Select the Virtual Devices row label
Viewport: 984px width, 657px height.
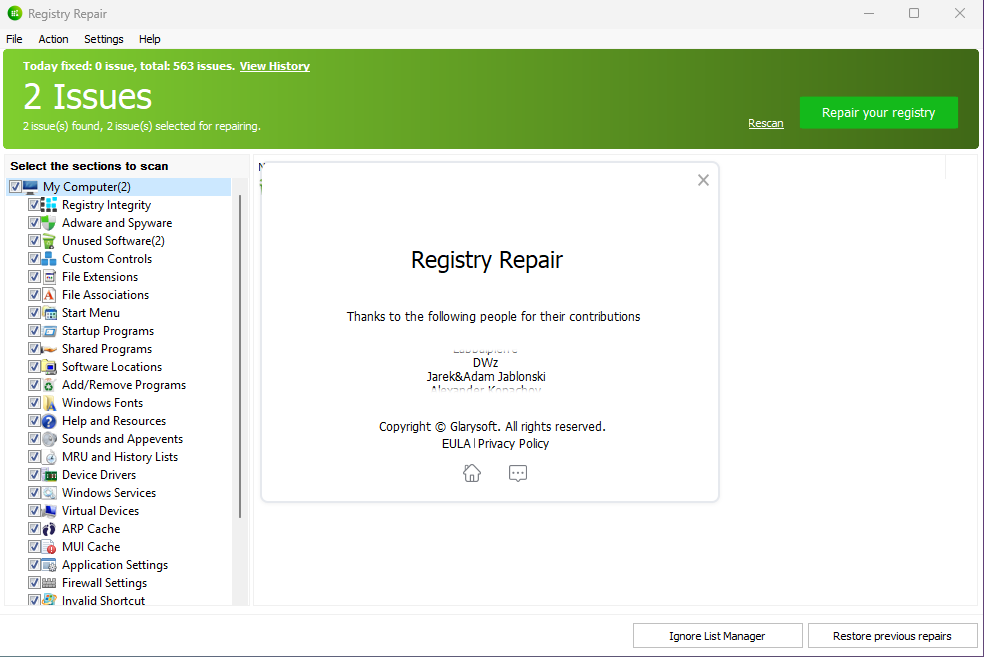click(x=100, y=511)
